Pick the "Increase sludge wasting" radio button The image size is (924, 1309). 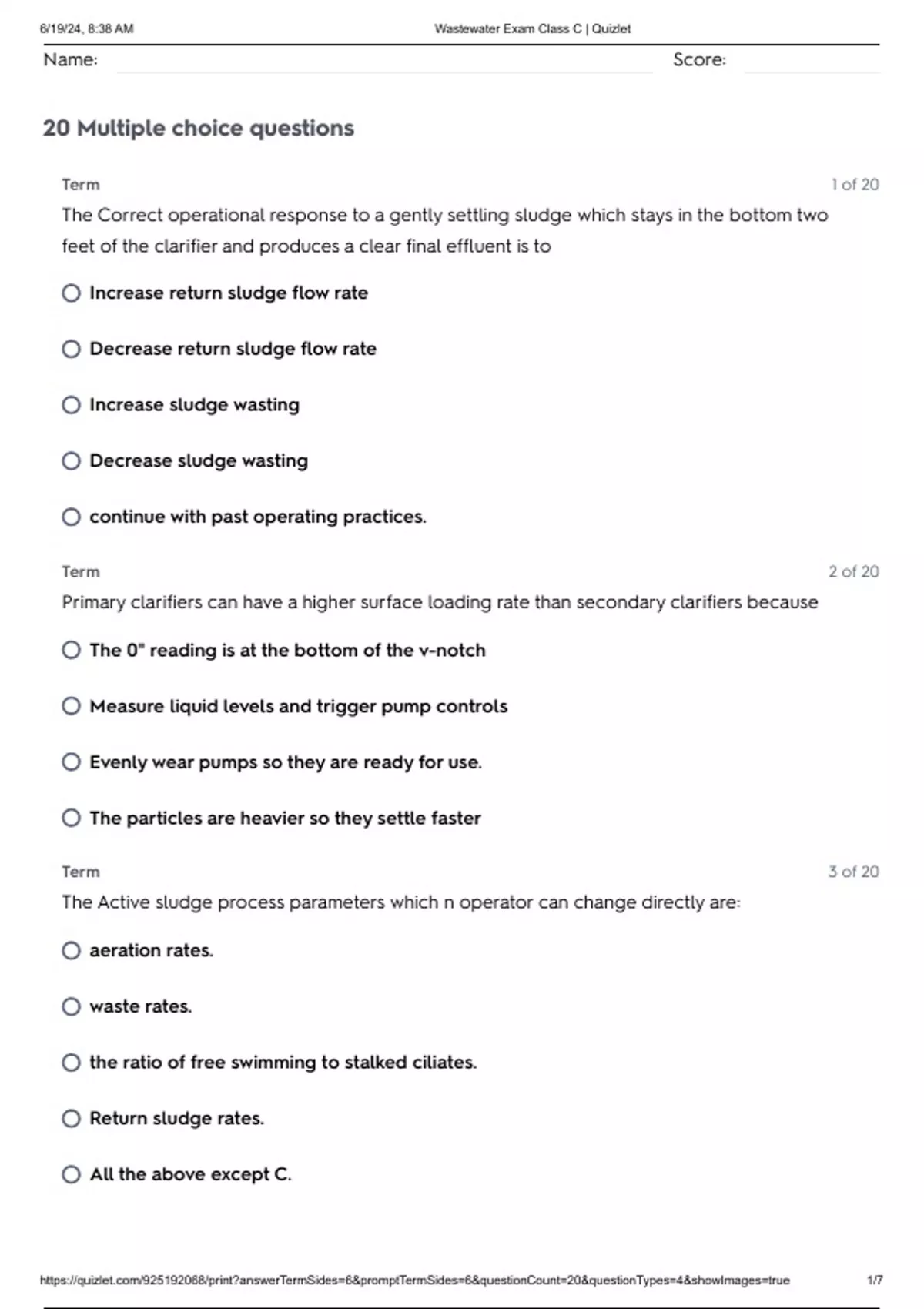72,405
